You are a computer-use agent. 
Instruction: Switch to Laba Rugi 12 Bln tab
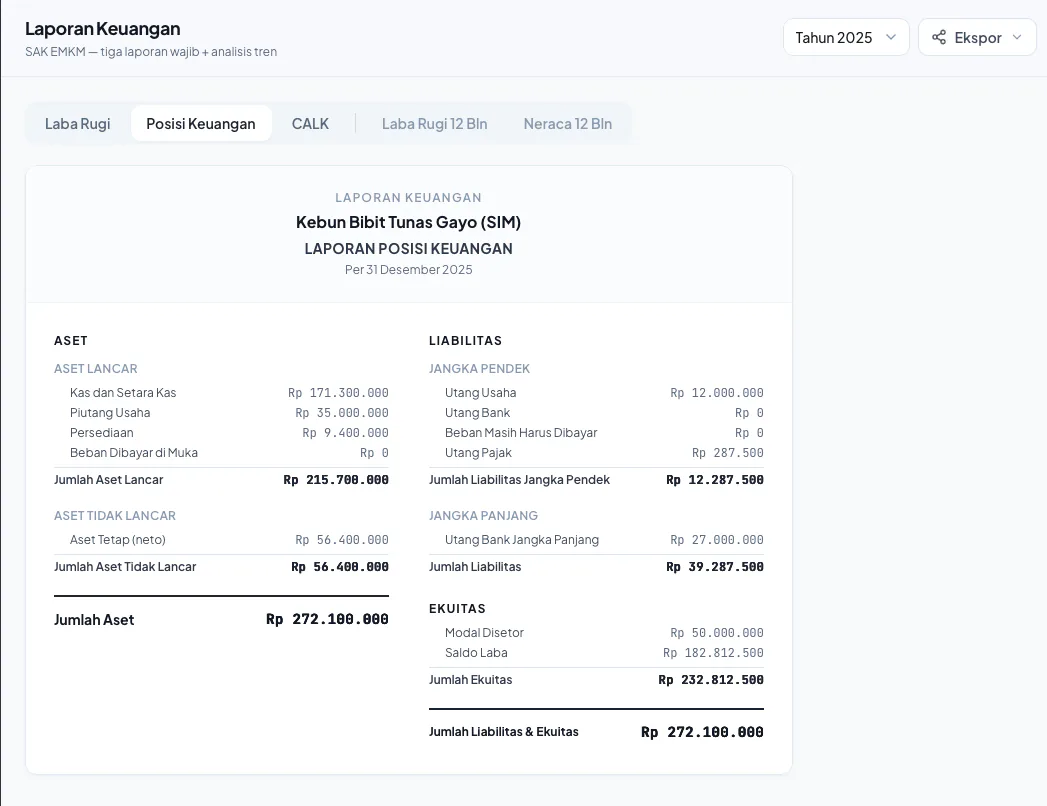point(435,124)
